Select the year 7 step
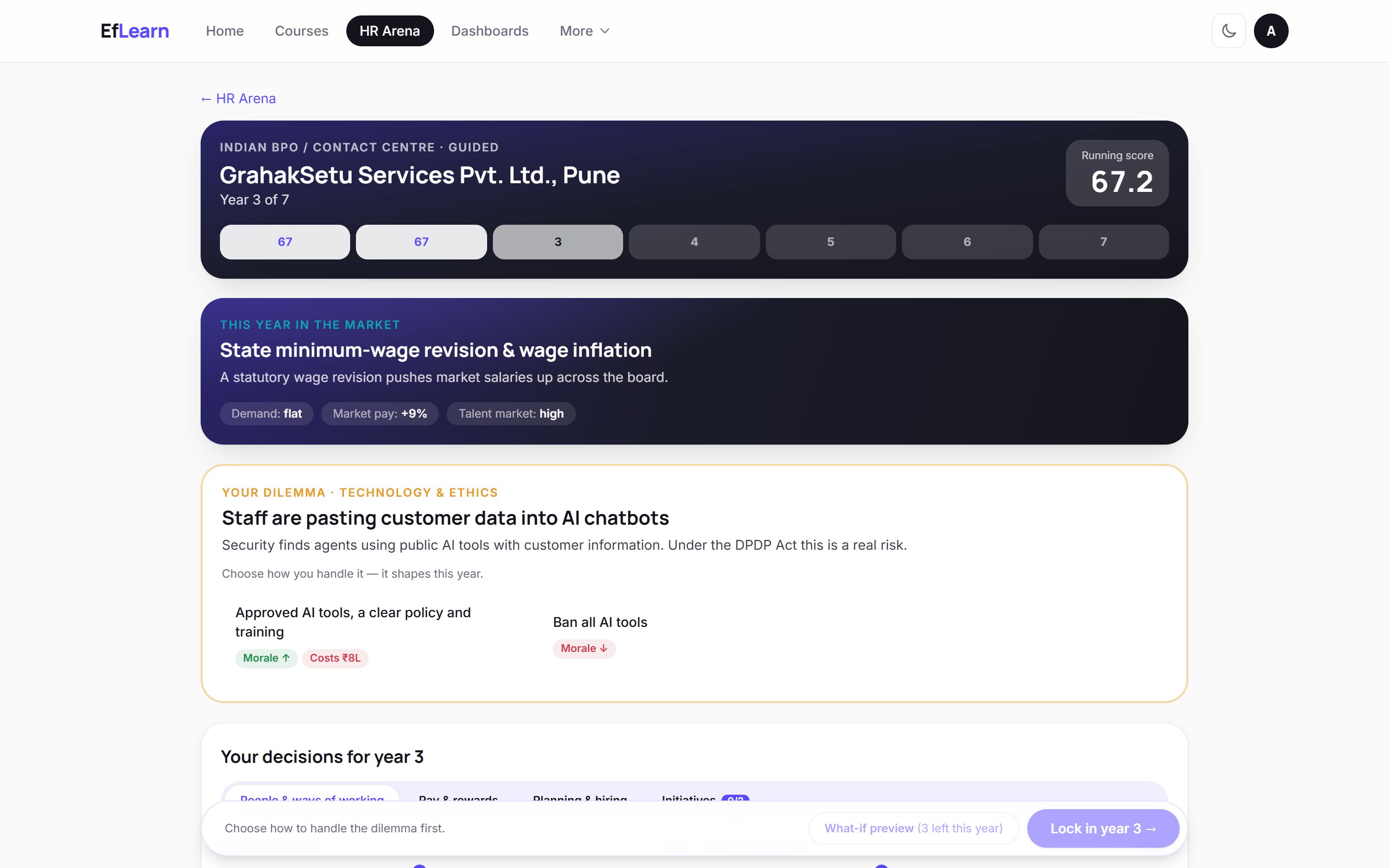The image size is (1389, 868). click(x=1103, y=242)
